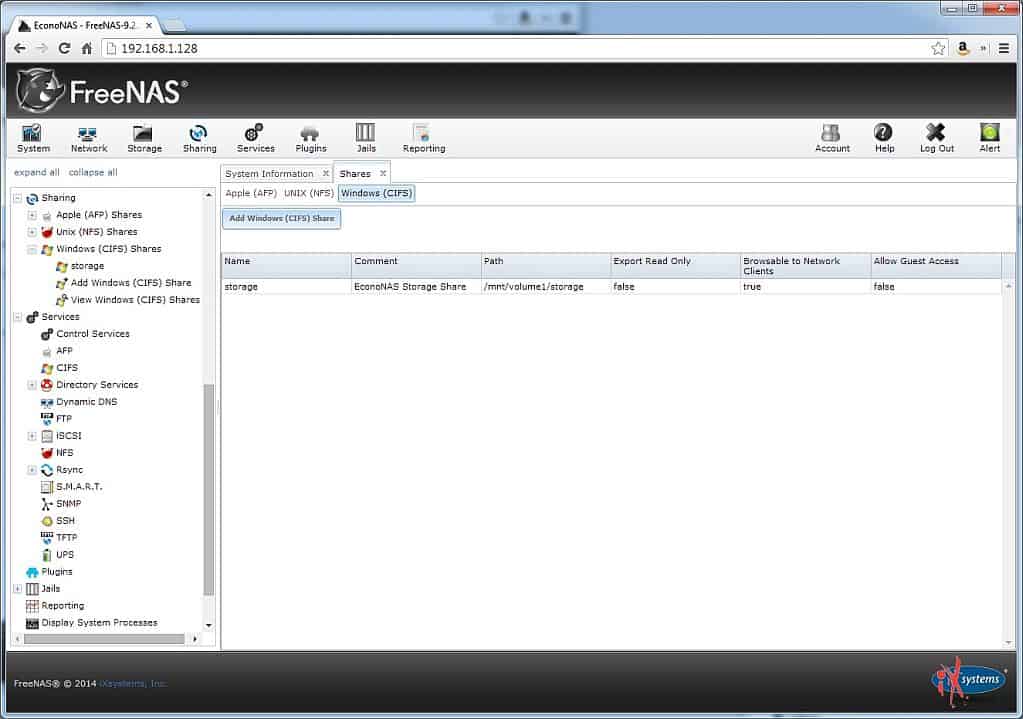Screen dimensions: 1023x719
Task: Expand the Directory Services node
Action: pyautogui.click(x=32, y=384)
